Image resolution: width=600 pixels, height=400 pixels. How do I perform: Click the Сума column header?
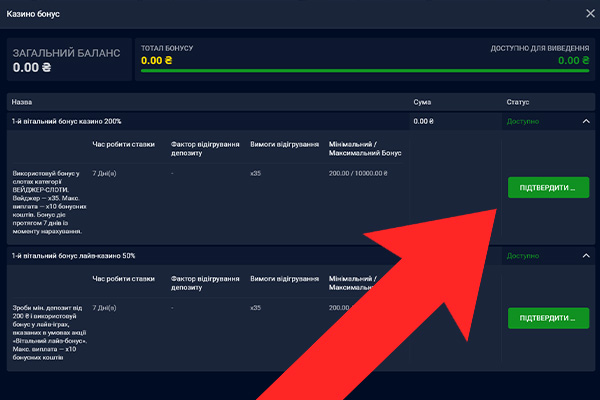click(422, 102)
